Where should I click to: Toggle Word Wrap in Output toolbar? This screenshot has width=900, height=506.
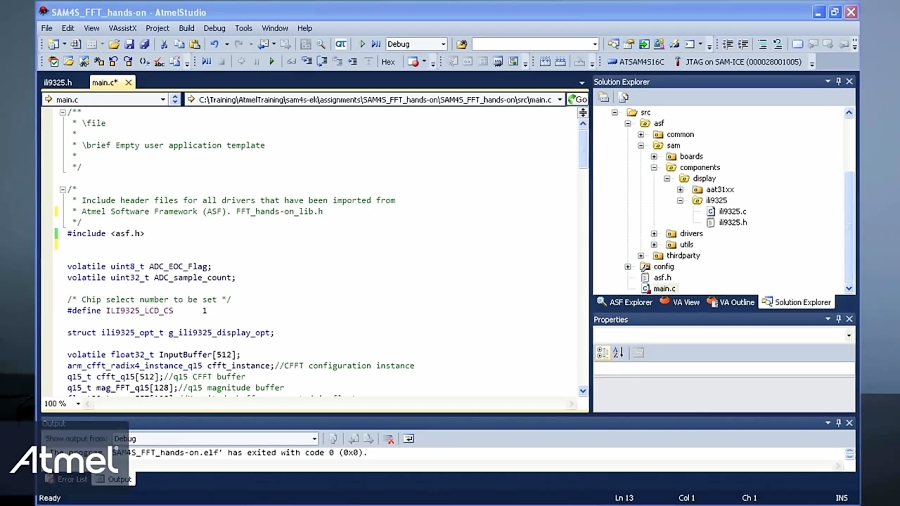click(x=408, y=439)
